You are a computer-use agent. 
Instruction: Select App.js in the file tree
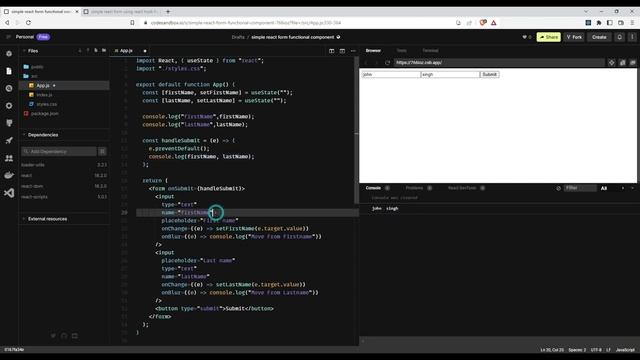[x=43, y=85]
